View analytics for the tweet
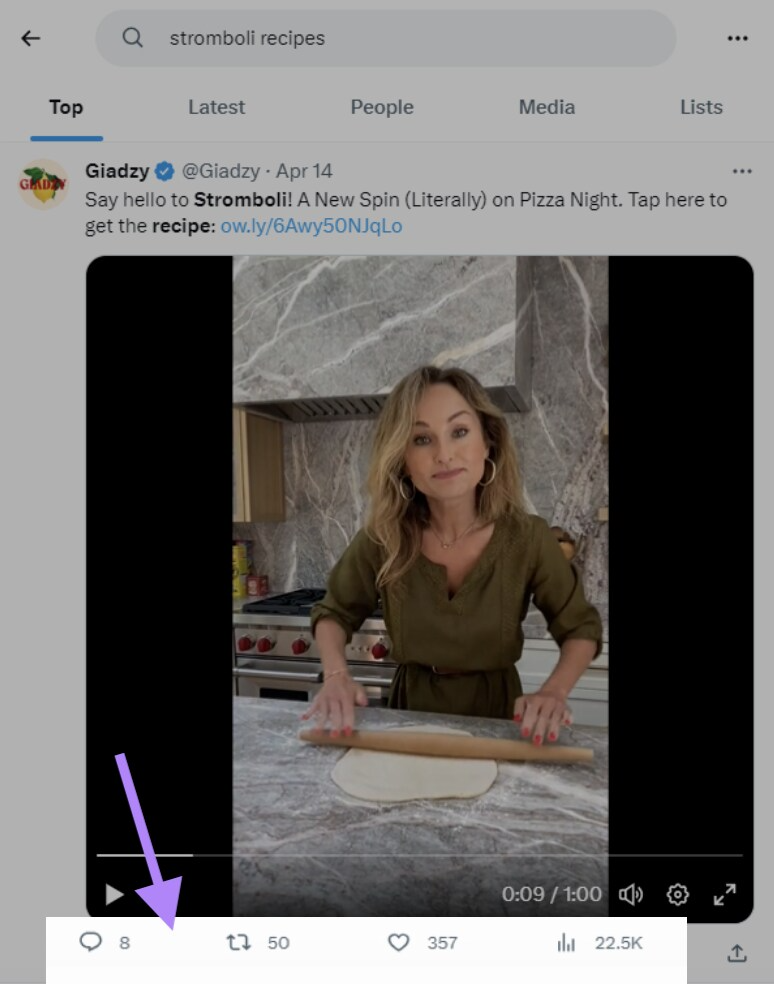This screenshot has height=984, width=774. pyautogui.click(x=567, y=942)
